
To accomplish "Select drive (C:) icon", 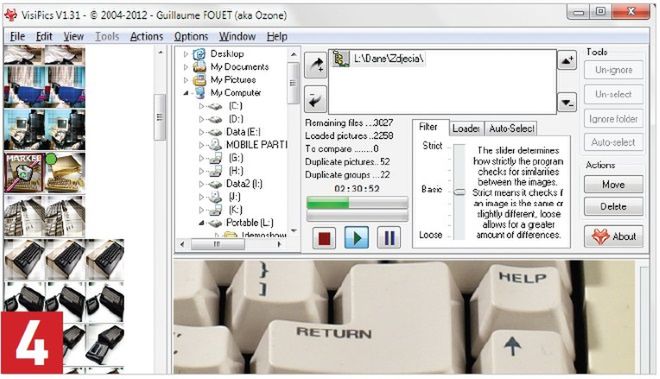I will tap(215, 107).
